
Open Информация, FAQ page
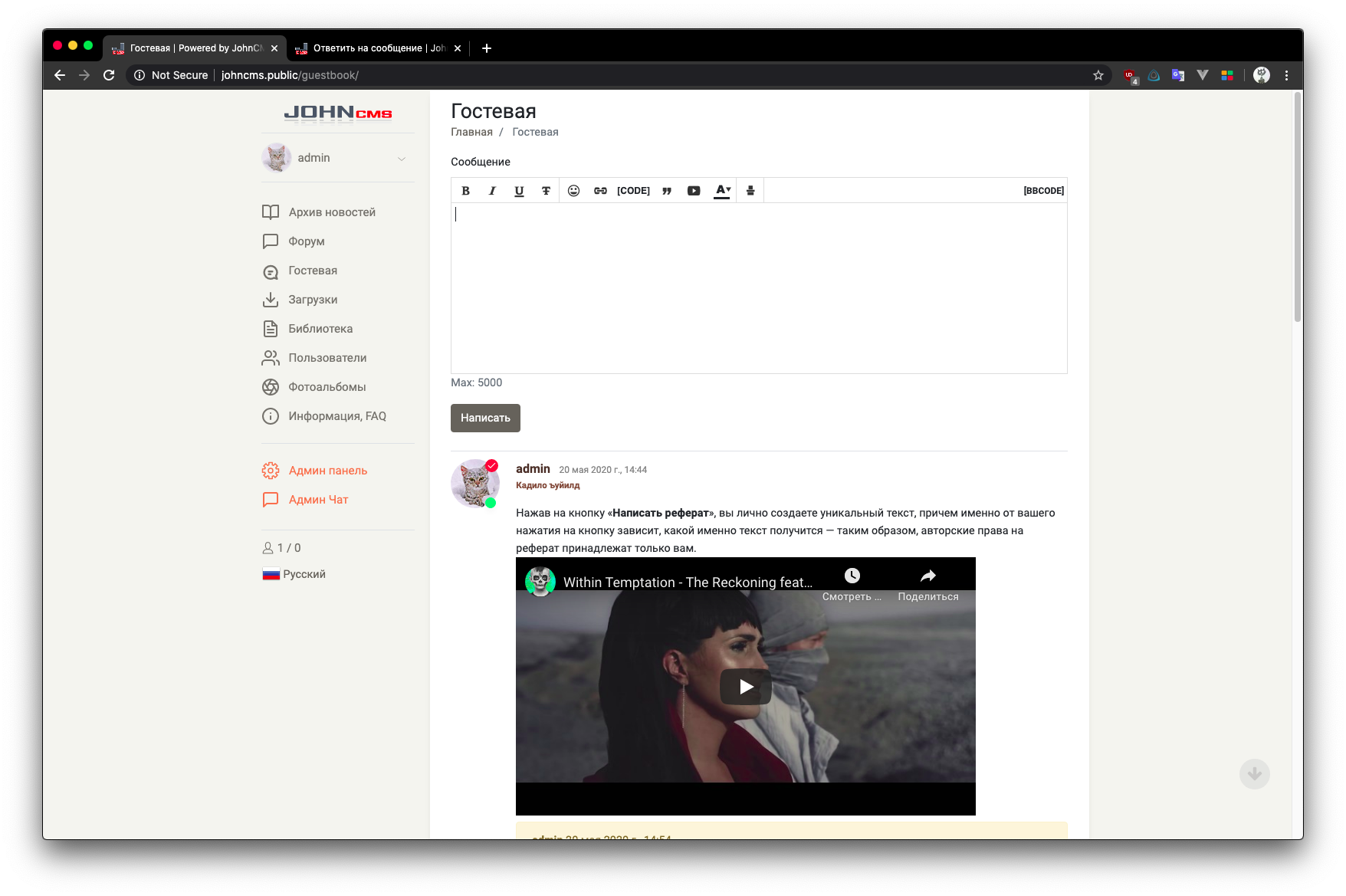(337, 416)
